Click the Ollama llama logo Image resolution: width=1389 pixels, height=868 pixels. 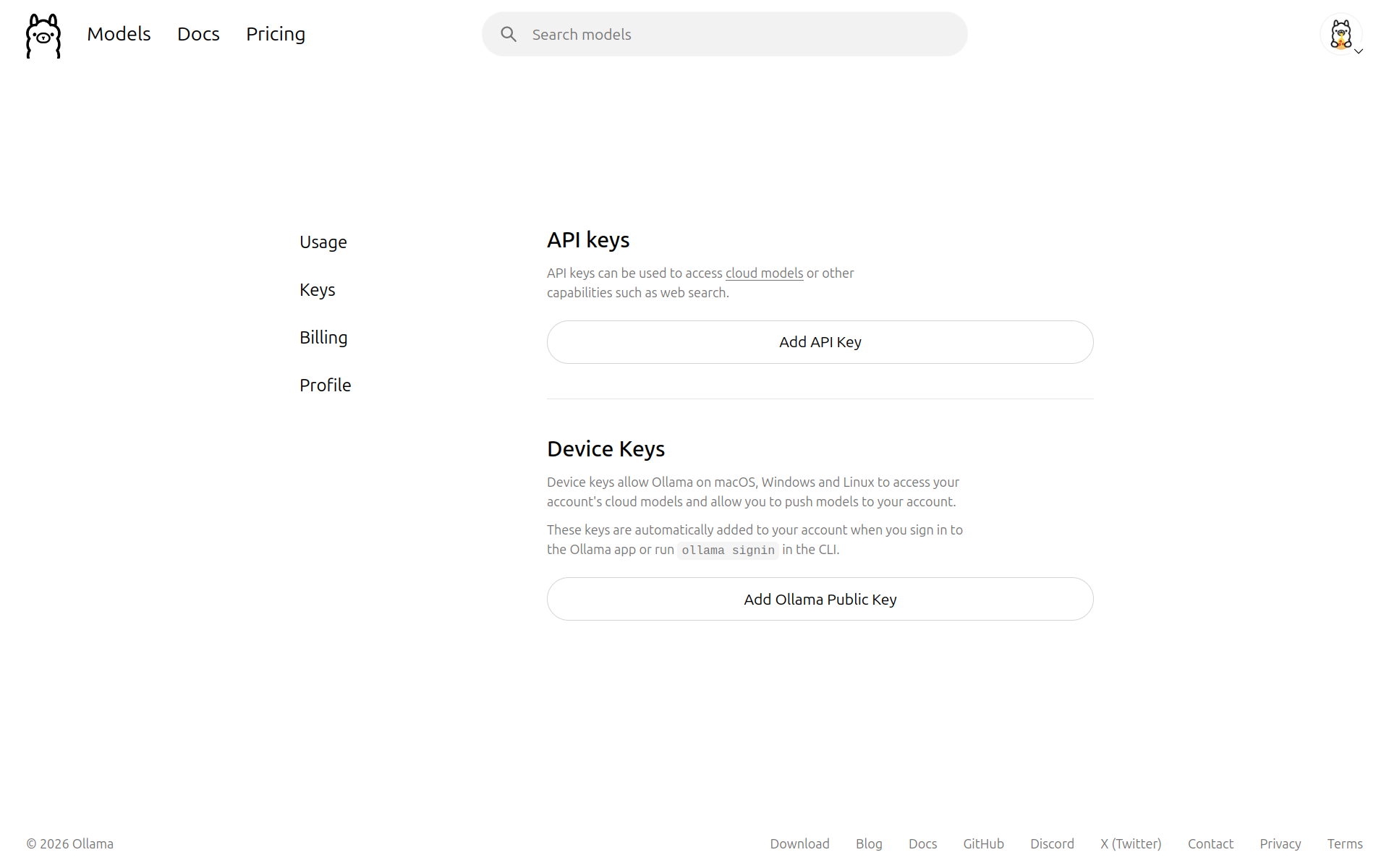[43, 35]
